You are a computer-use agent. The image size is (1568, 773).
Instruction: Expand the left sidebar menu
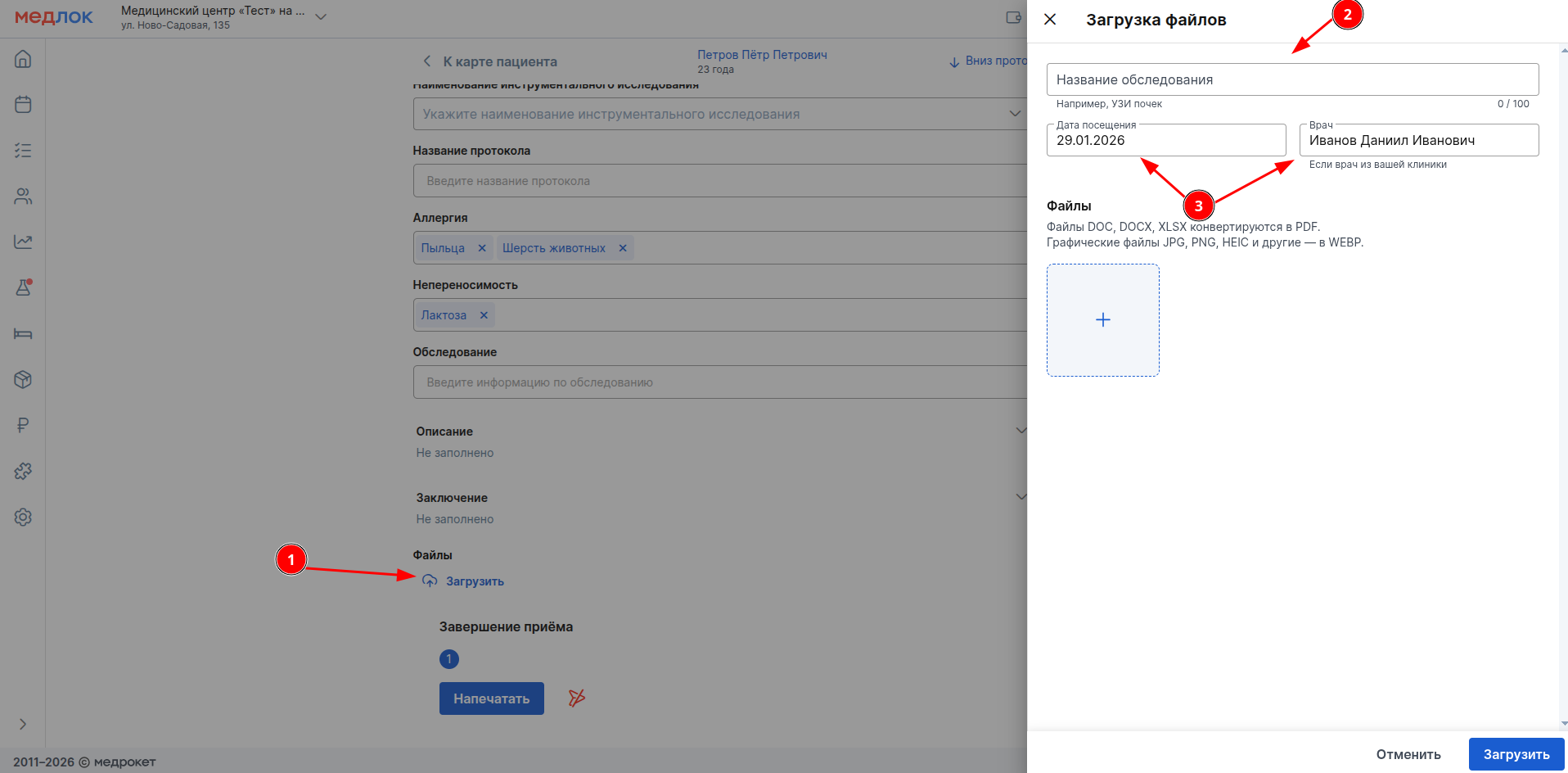(x=23, y=724)
